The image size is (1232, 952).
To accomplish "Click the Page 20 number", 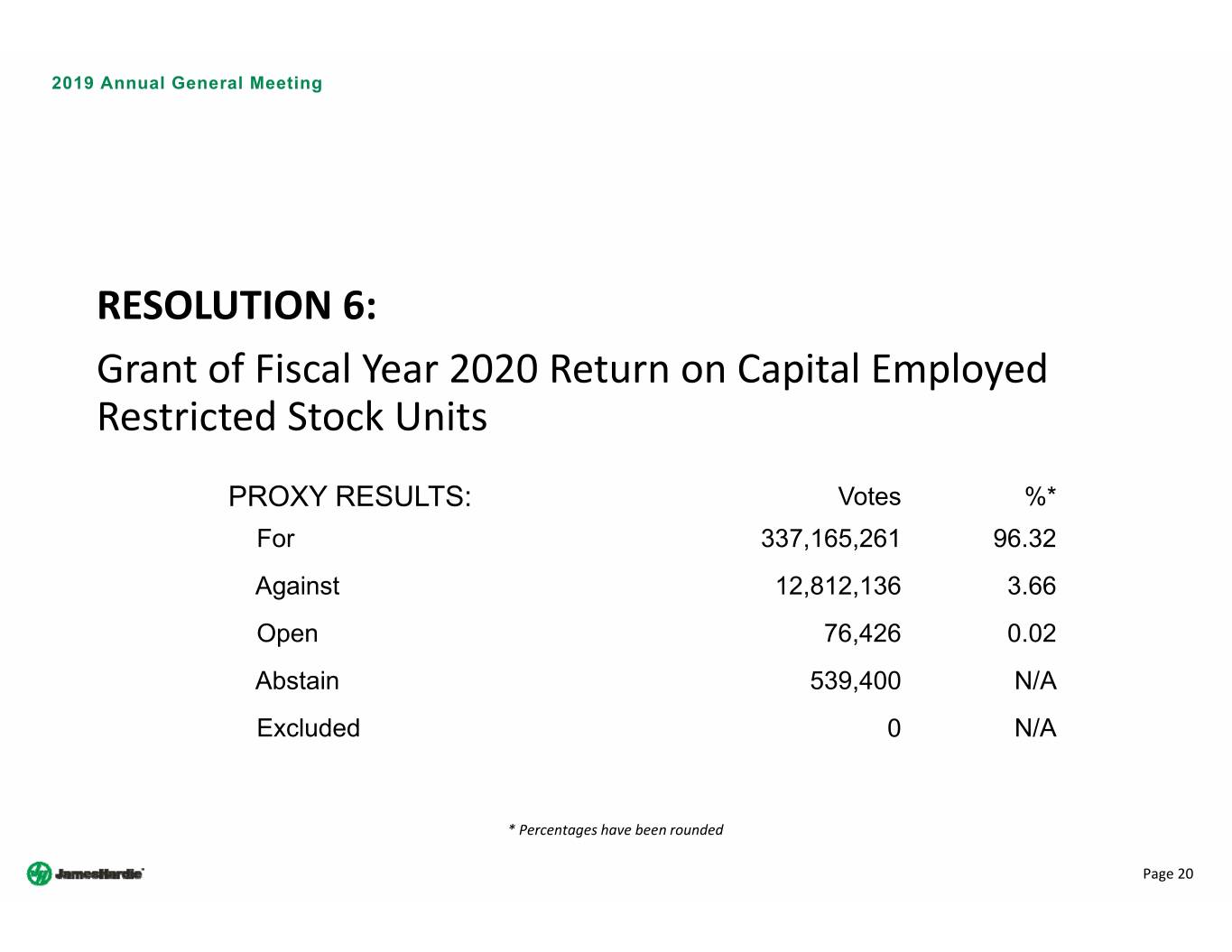I will point(1168,873).
